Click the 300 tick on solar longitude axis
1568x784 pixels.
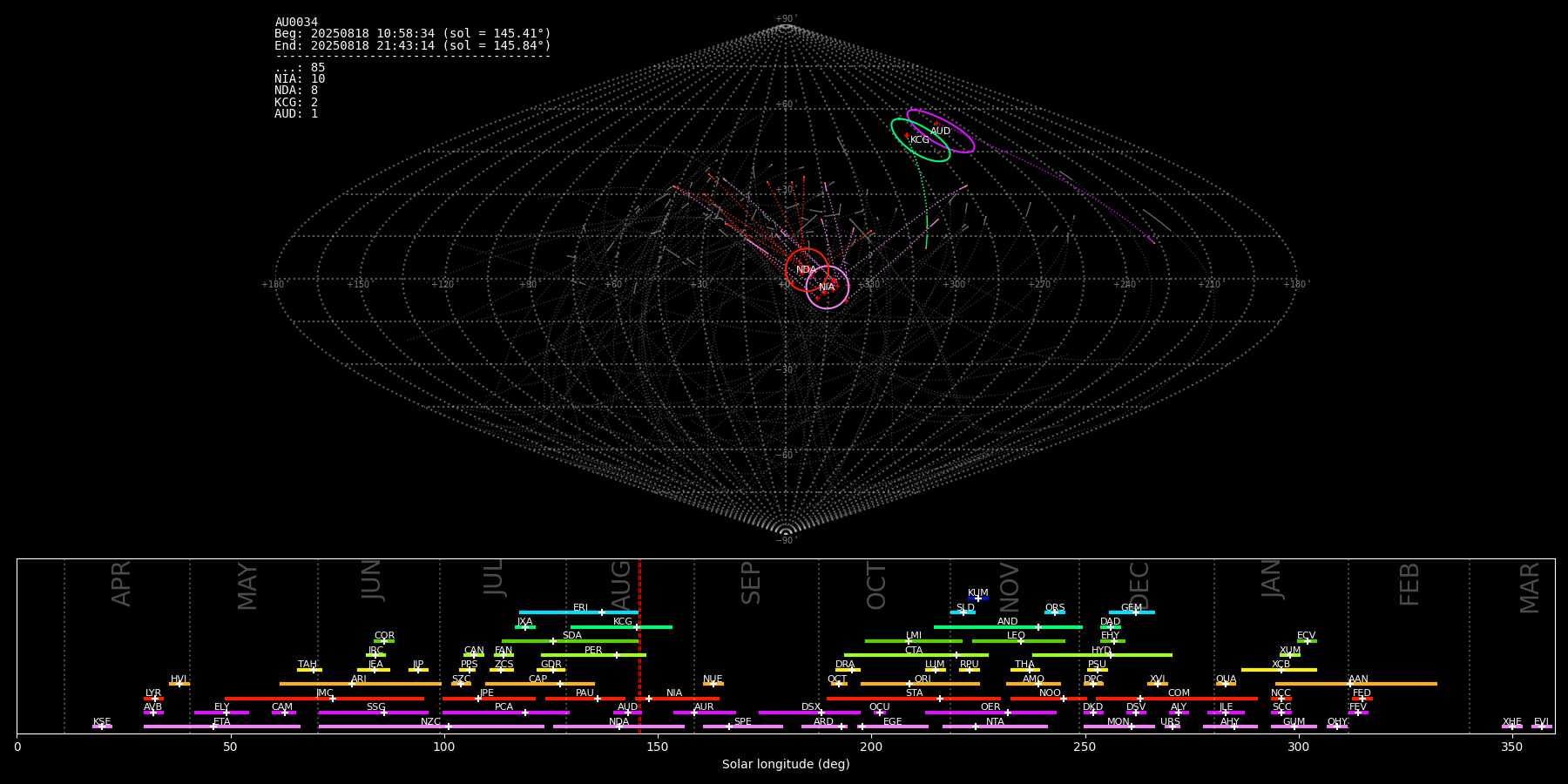(x=1298, y=747)
